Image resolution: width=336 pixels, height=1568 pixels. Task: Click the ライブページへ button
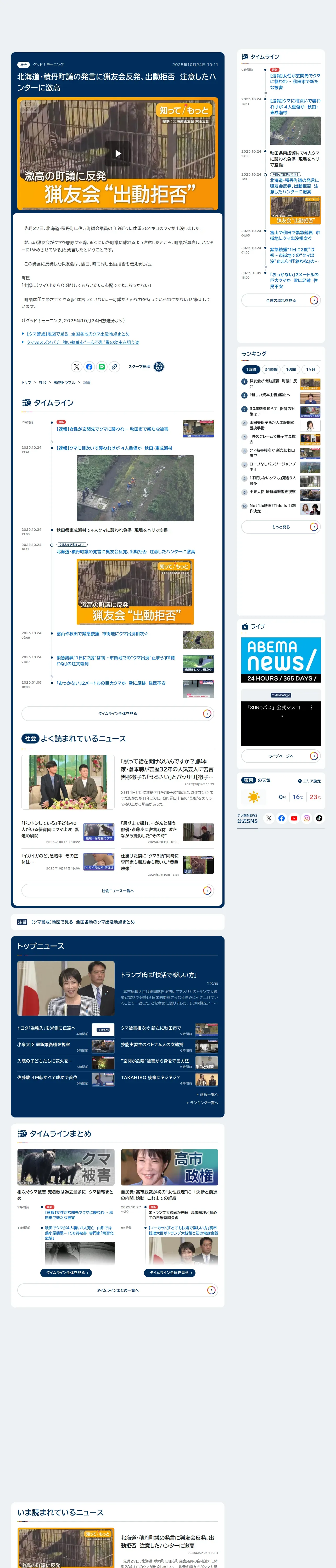[281, 756]
